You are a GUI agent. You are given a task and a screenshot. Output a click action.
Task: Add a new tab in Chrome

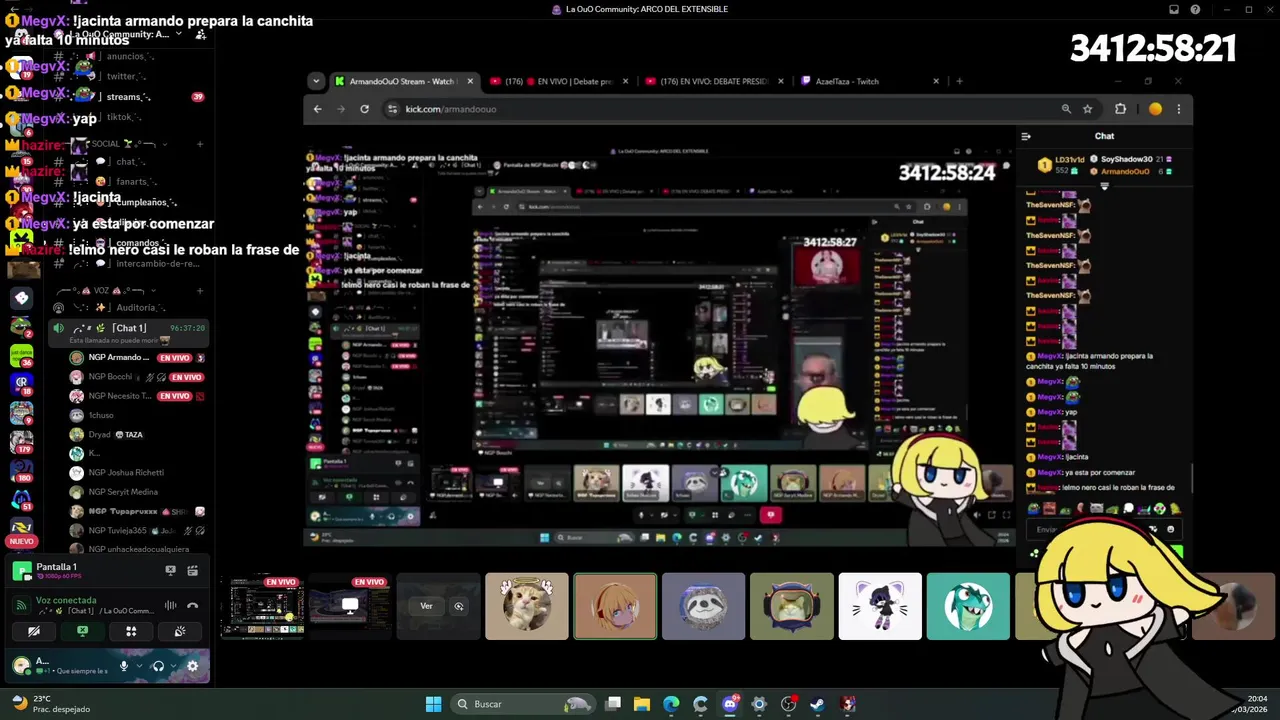coord(959,81)
